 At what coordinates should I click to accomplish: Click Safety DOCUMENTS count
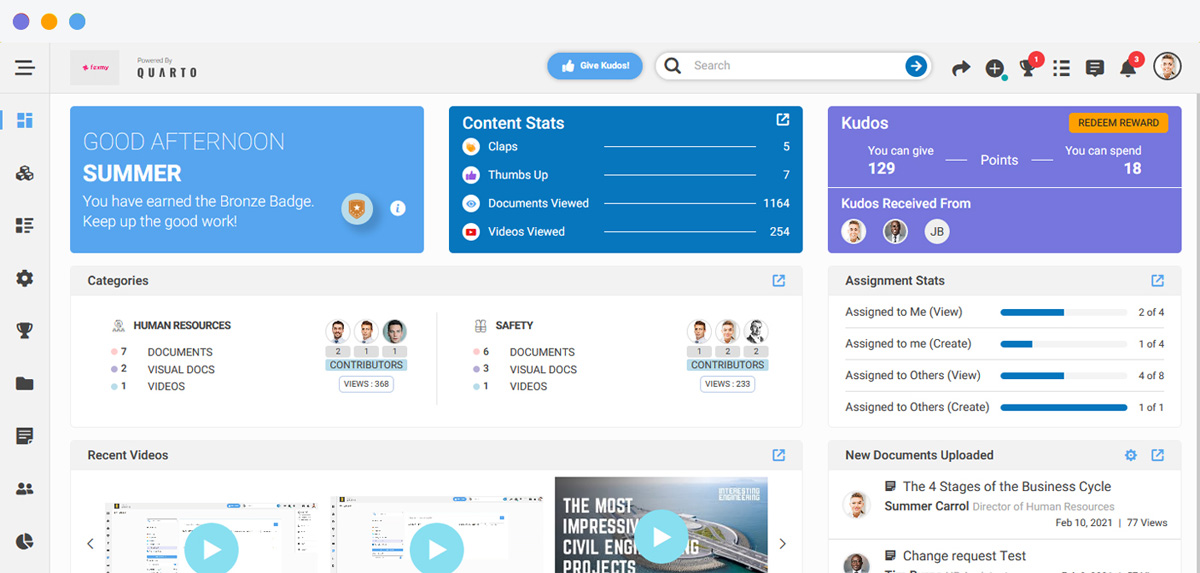[486, 352]
